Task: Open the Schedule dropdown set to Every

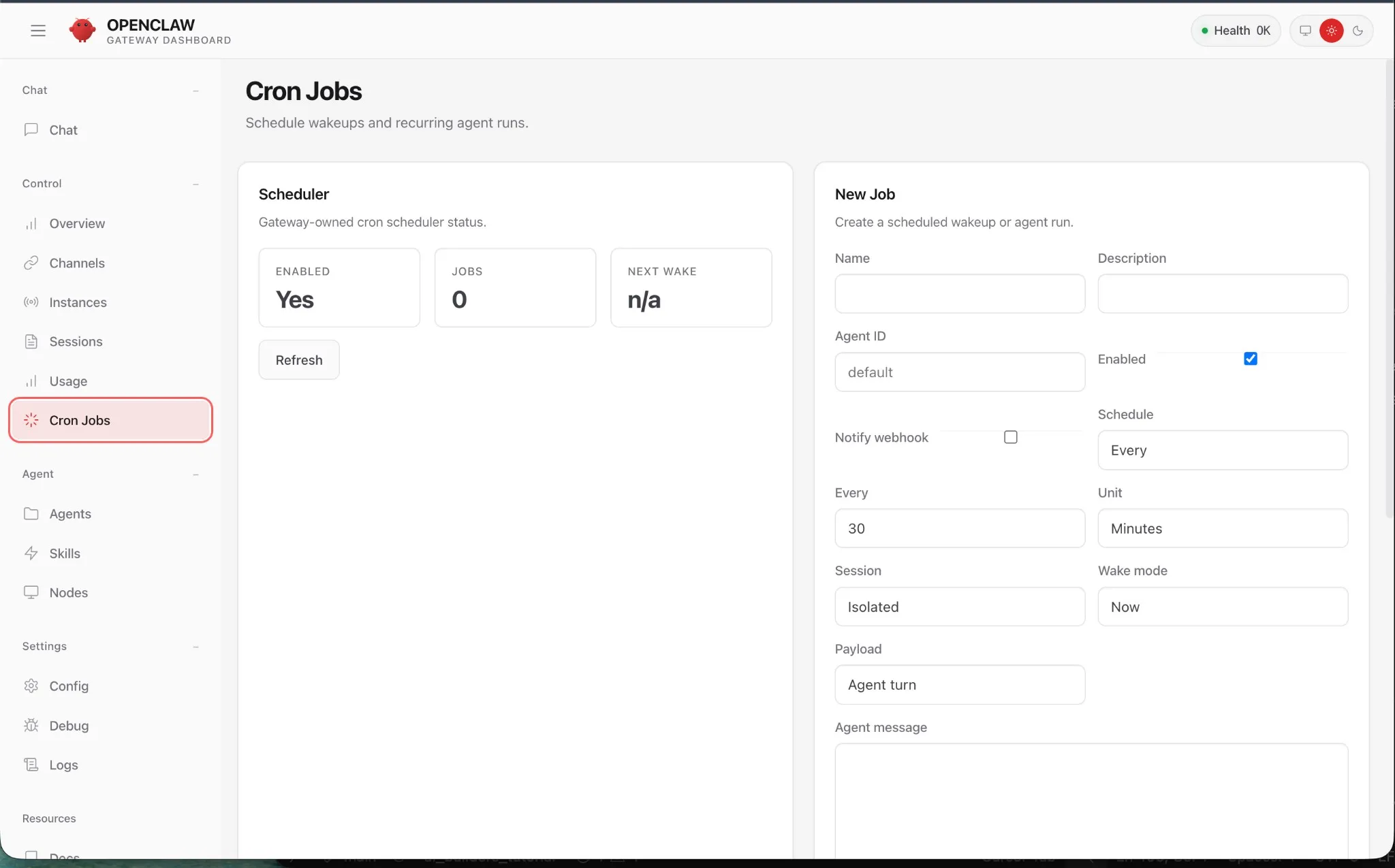Action: tap(1223, 450)
